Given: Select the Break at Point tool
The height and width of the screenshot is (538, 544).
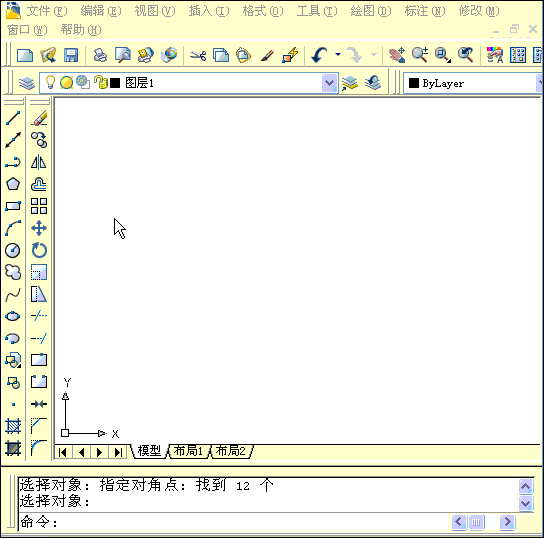Looking at the screenshot, I should point(39,360).
